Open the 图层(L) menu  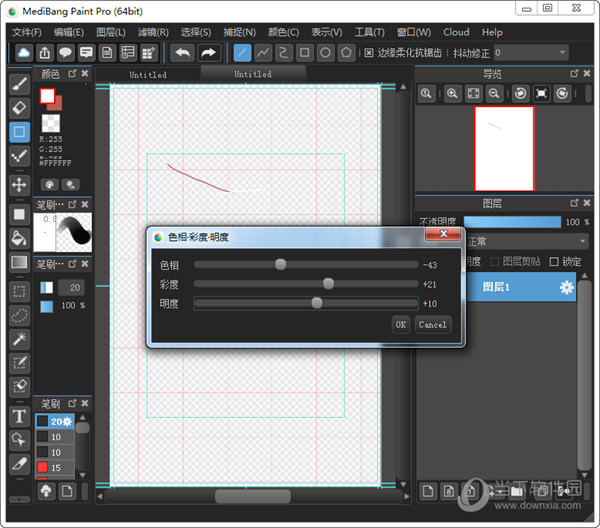point(111,33)
